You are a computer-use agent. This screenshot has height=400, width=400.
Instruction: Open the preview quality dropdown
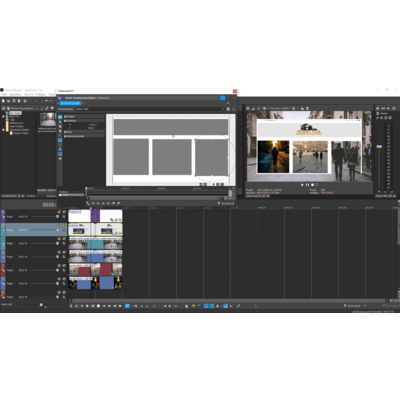coord(280,108)
